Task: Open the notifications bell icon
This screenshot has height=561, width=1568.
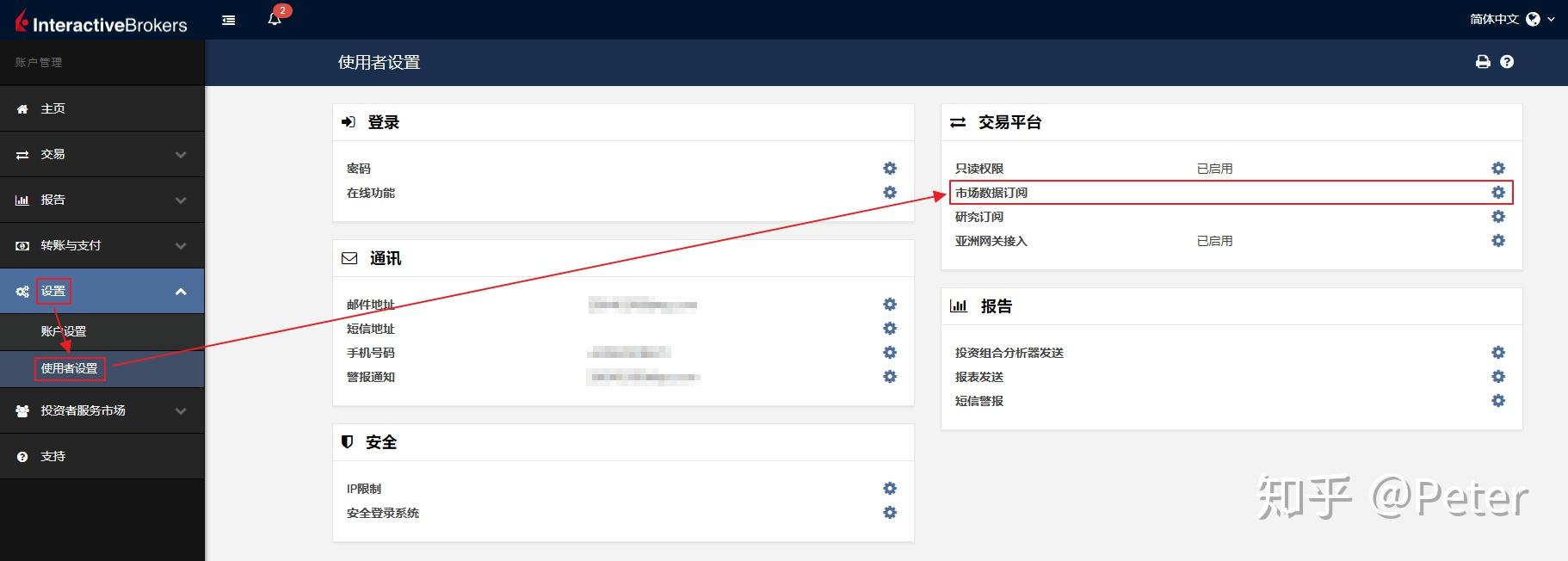Action: 275,19
